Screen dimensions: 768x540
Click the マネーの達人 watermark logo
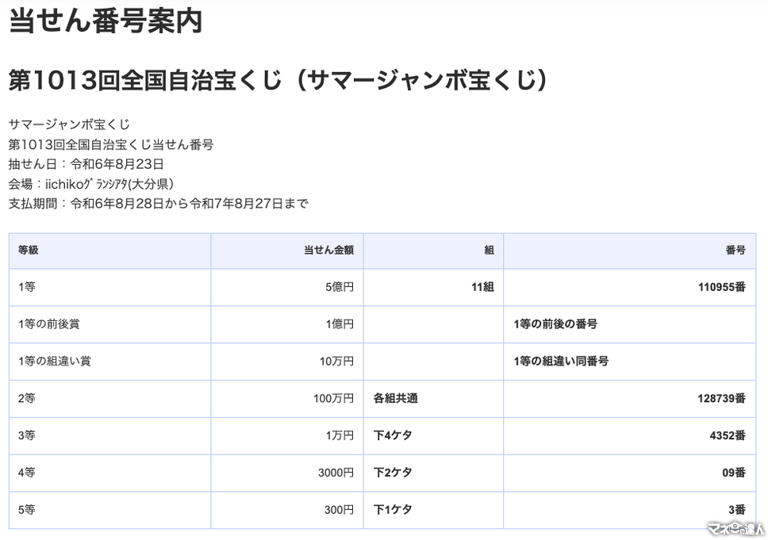736,529
